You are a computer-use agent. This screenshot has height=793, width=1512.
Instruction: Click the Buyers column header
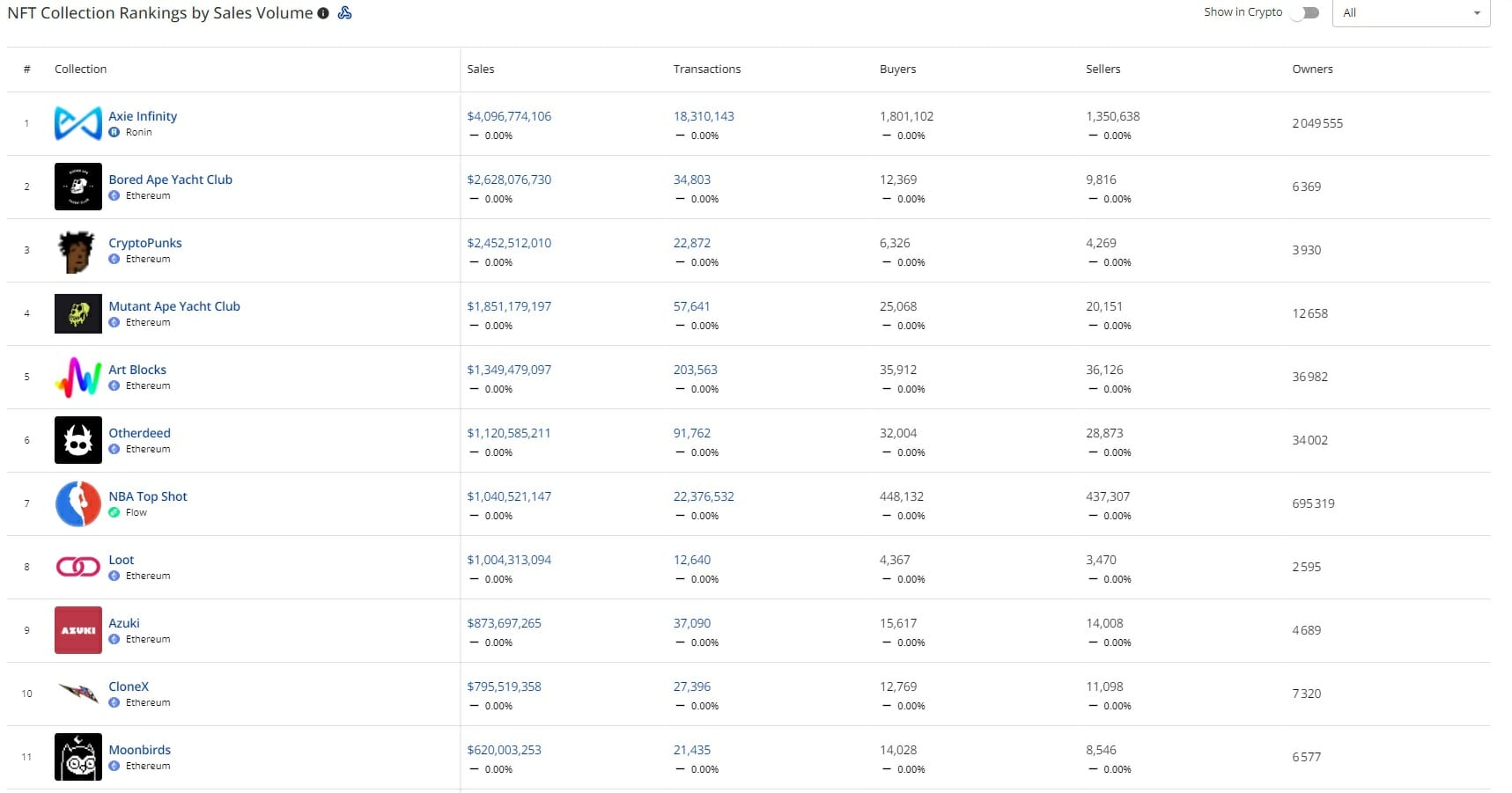898,69
